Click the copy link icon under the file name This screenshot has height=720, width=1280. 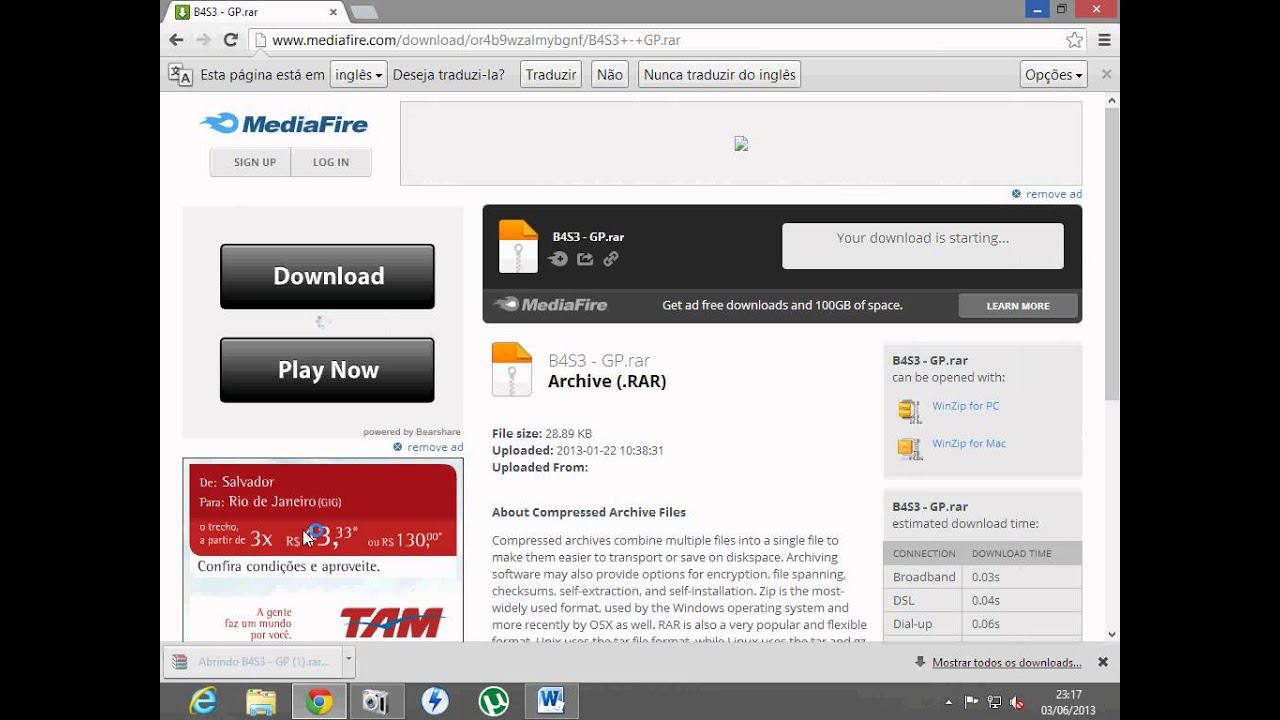[611, 259]
